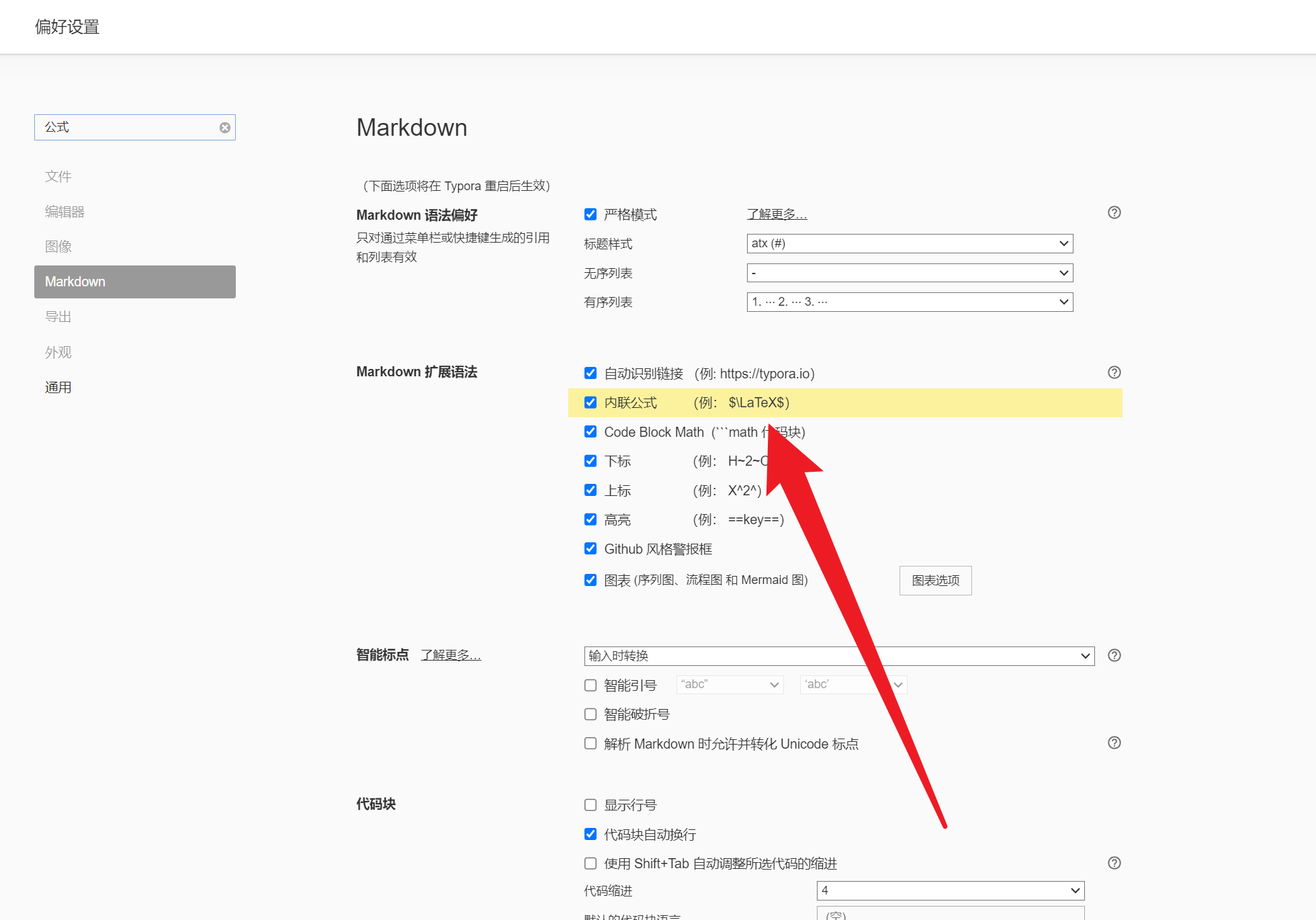
Task: Open 代码缩进 dropdown showing 4
Action: coord(951,890)
